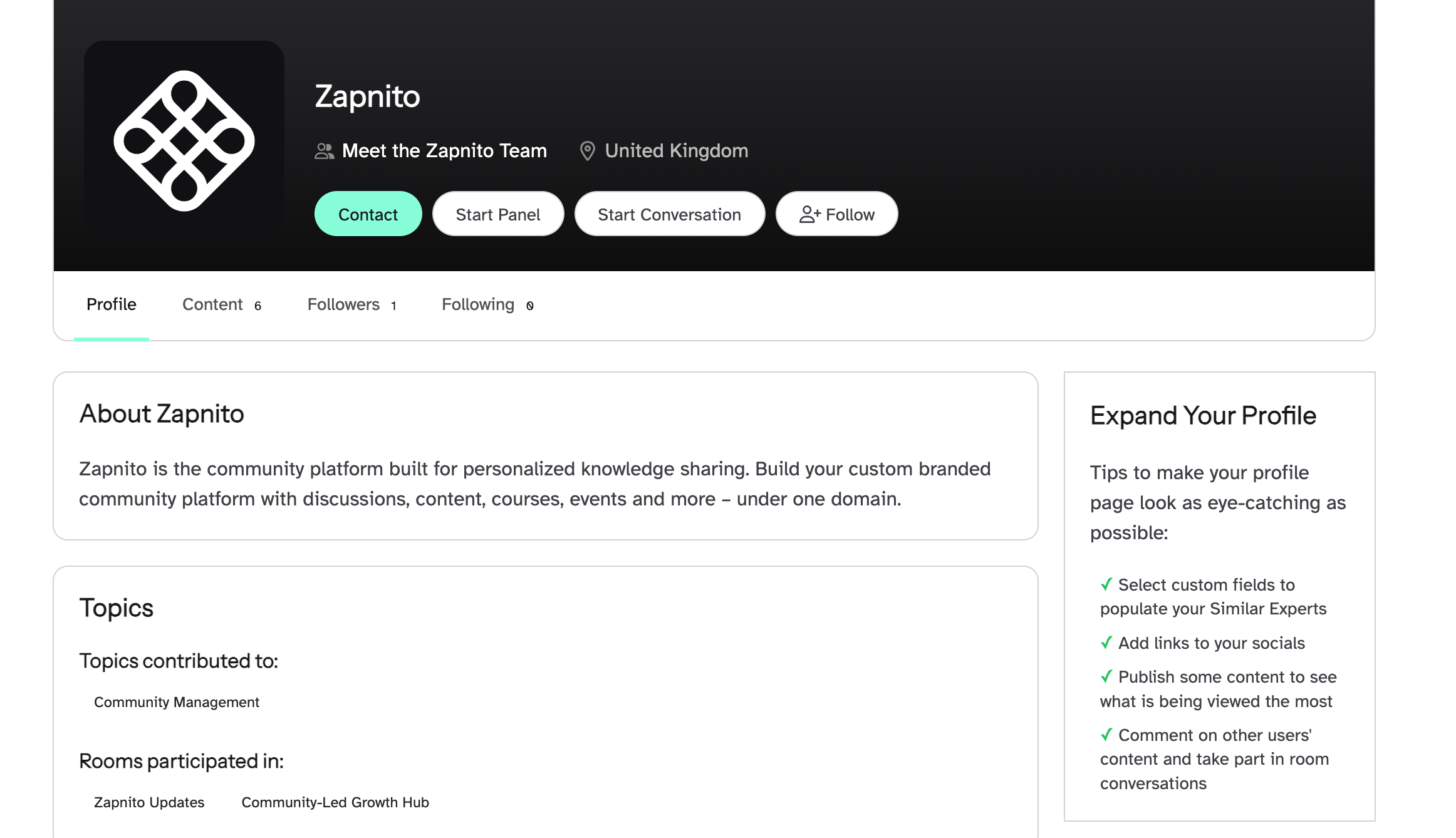This screenshot has width=1456, height=838.
Task: Click the first green checkmark tip icon
Action: (1106, 584)
